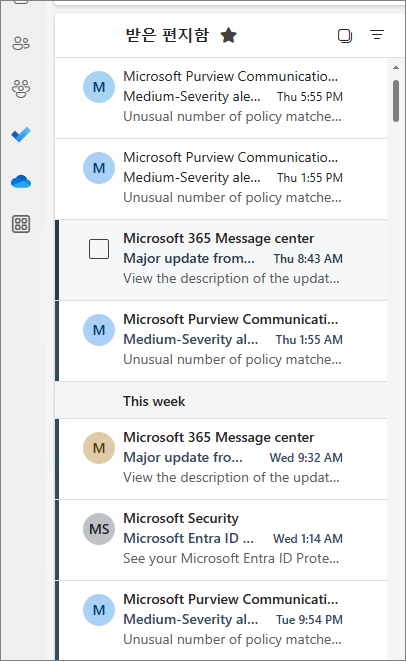Open the Thu 1:55 PM Purview alert email

[221, 179]
